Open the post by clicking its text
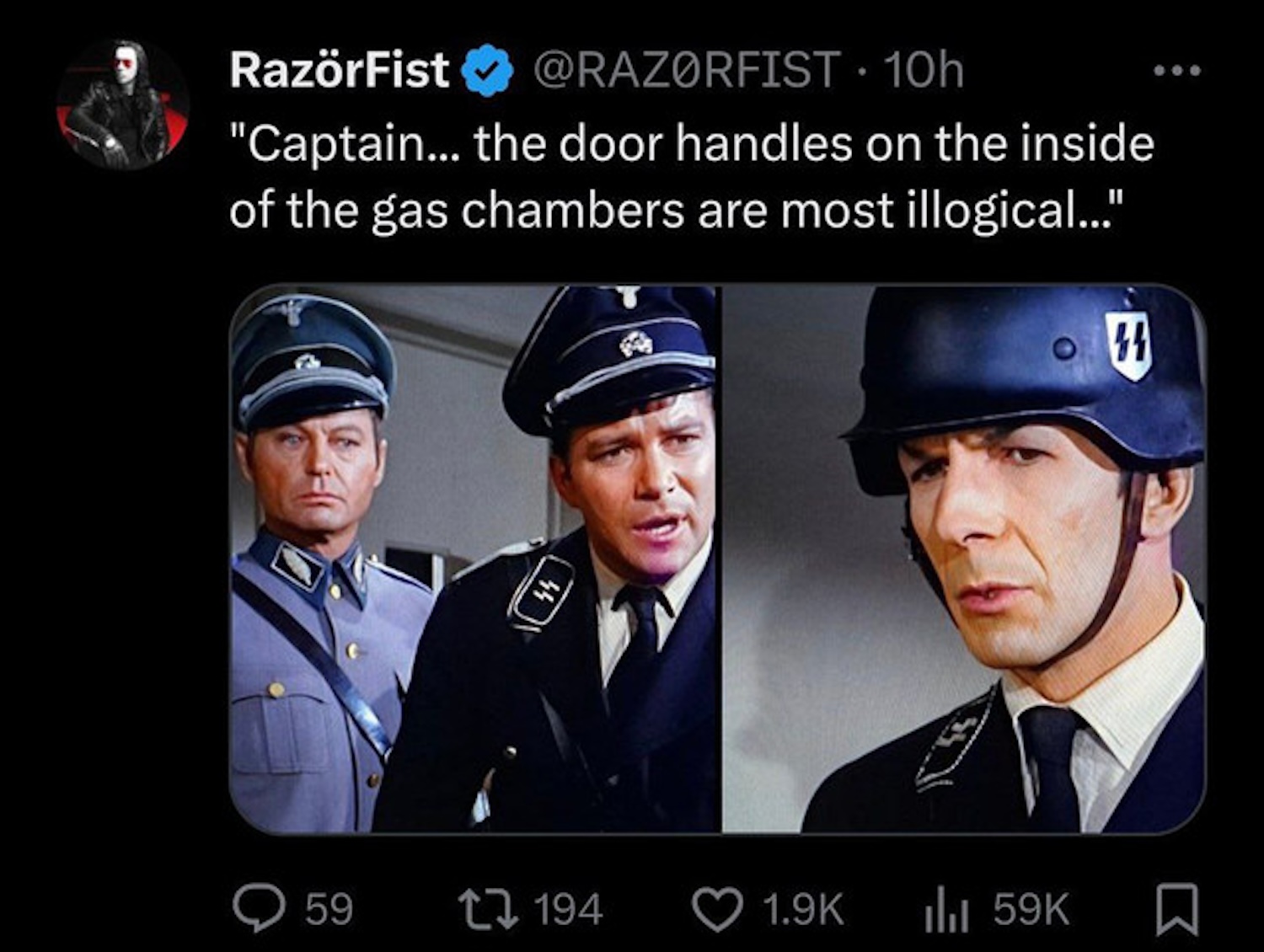 [691, 177]
